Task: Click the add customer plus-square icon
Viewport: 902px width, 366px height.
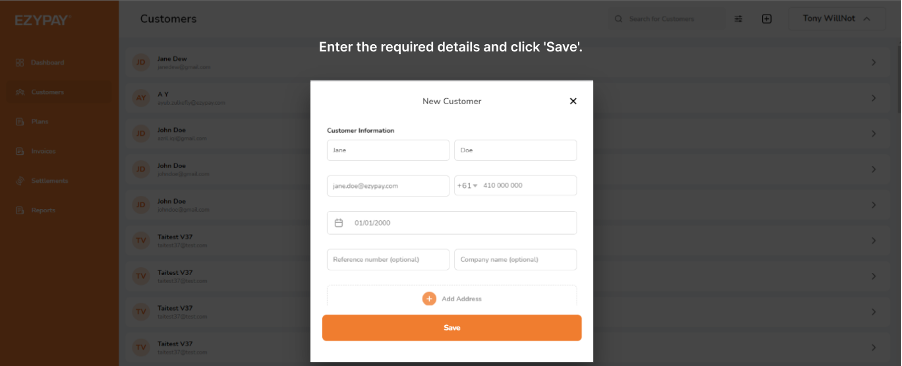Action: tap(767, 19)
